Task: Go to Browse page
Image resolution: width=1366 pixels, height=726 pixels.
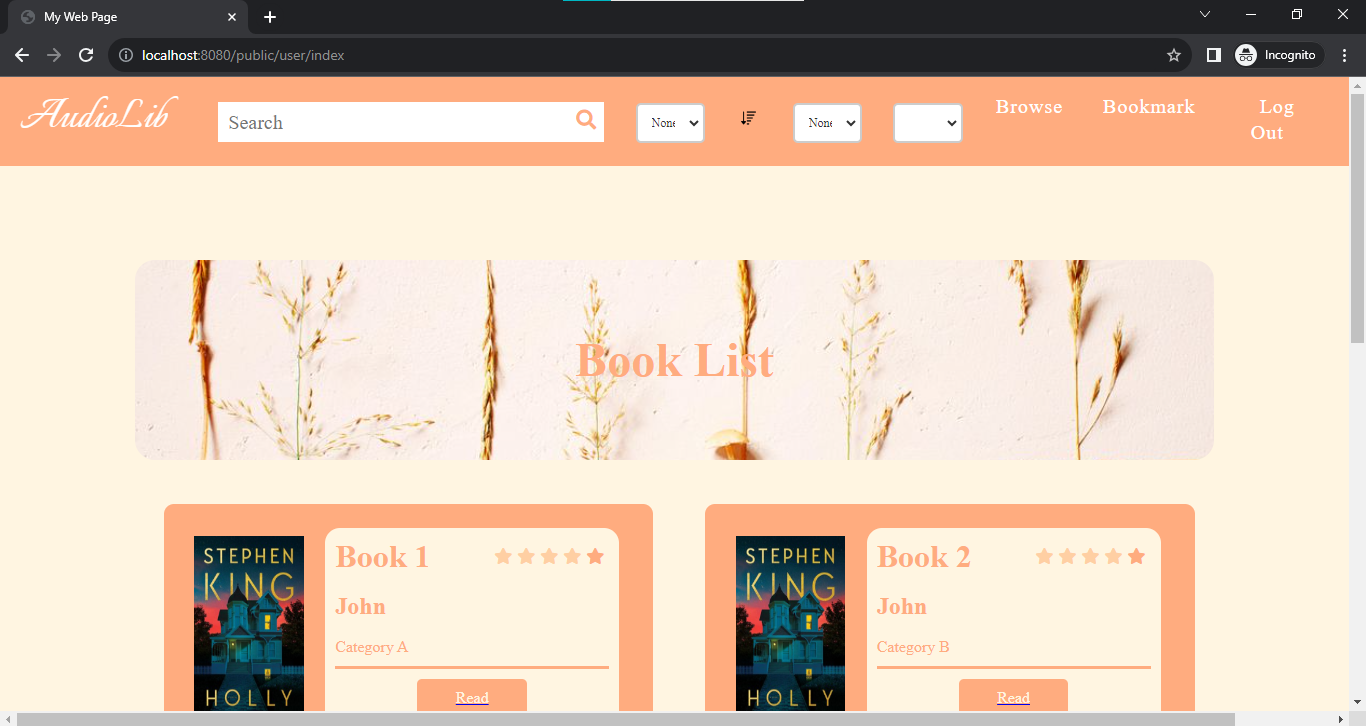Action: (x=1029, y=107)
